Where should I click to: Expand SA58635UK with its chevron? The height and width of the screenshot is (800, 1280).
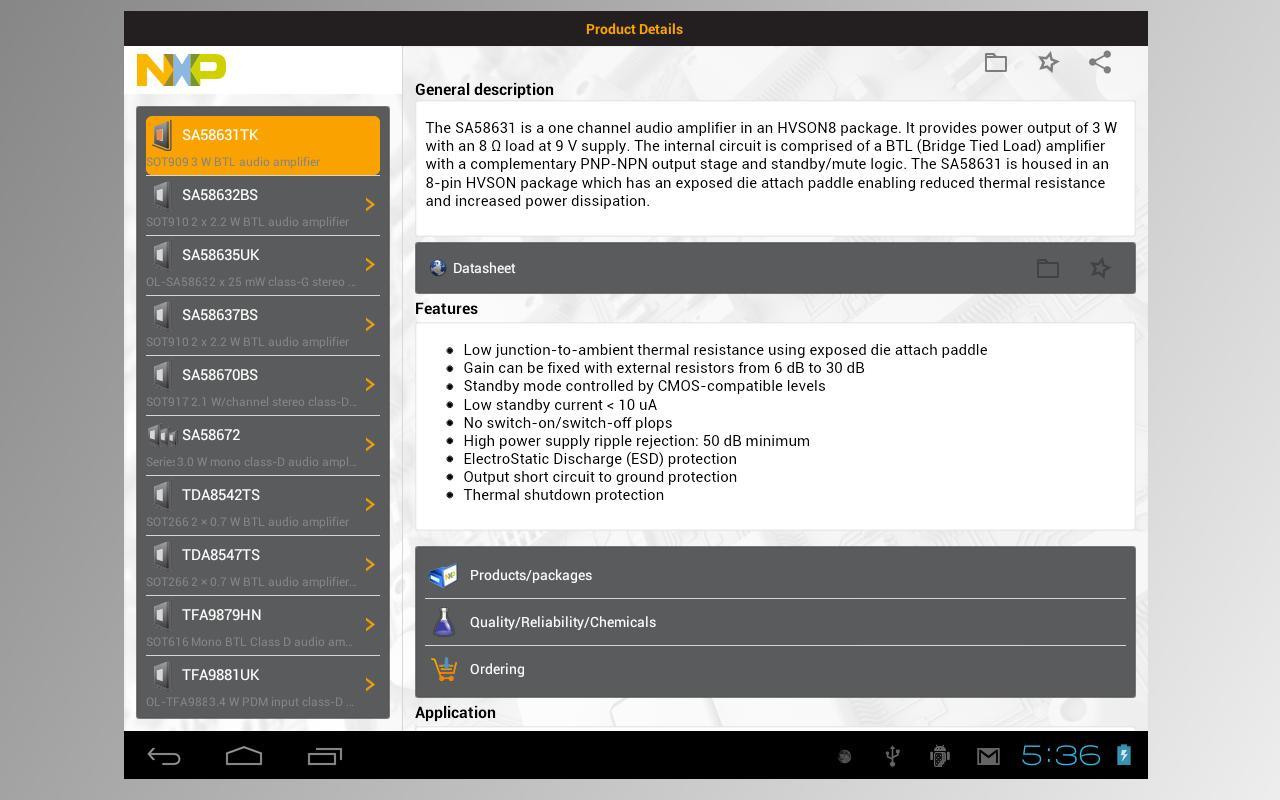tap(369, 264)
